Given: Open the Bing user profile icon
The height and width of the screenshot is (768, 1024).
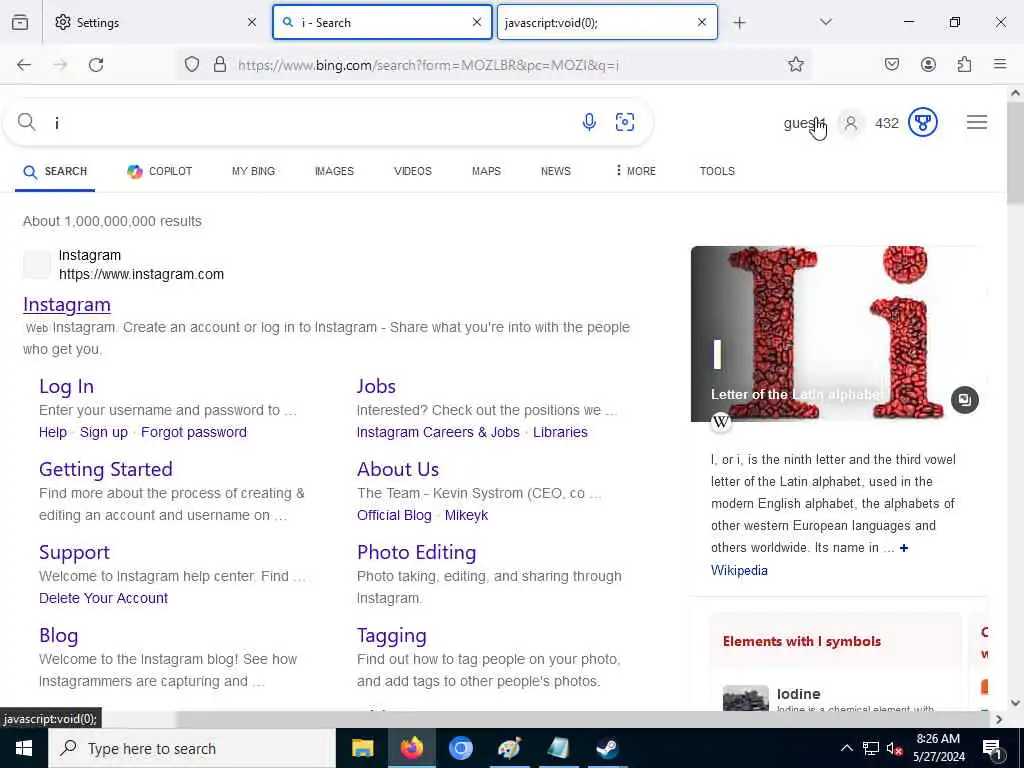Looking at the screenshot, I should (850, 123).
